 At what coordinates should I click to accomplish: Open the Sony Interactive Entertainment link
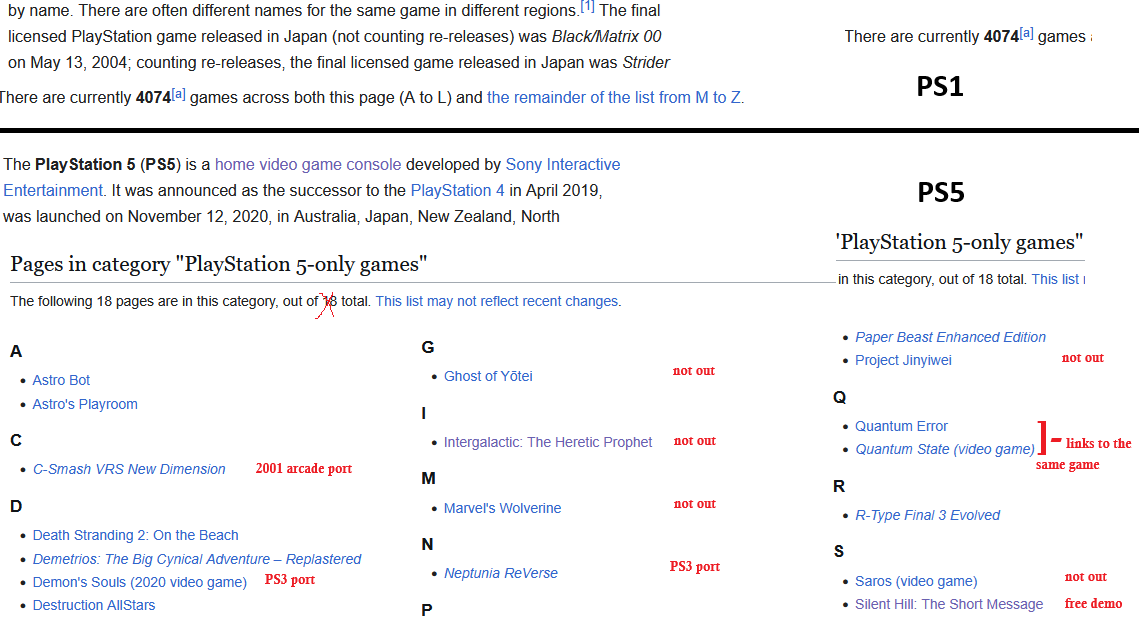[563, 164]
